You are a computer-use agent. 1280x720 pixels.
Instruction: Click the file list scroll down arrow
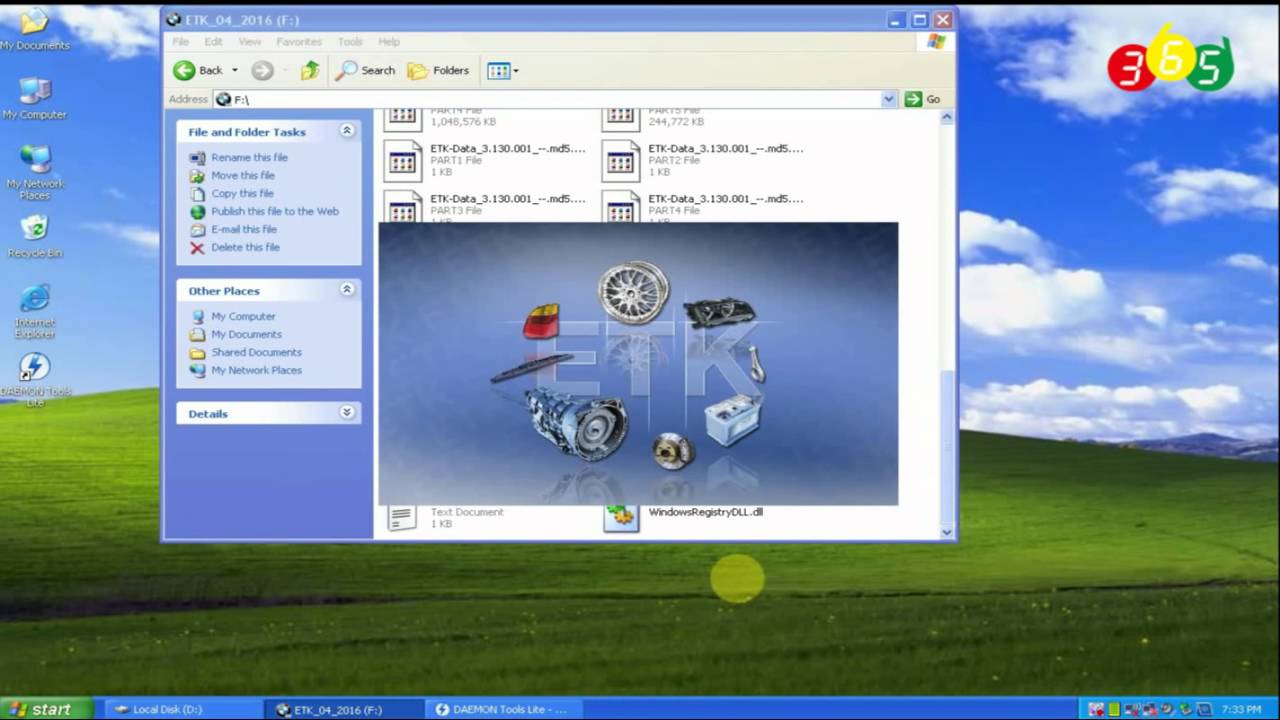tap(947, 532)
